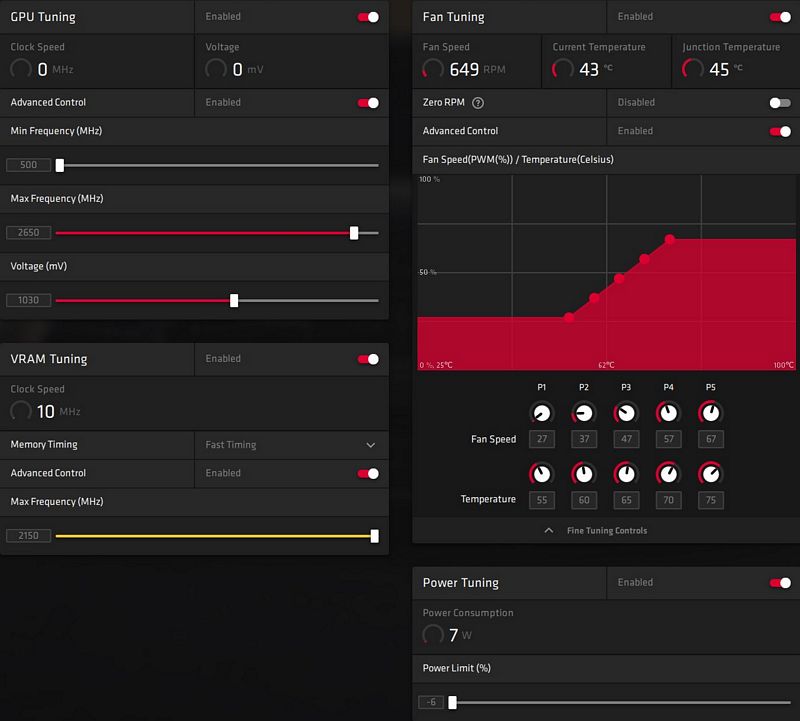Click the P5 Temperature field 75
Image resolution: width=800 pixels, height=721 pixels.
point(711,500)
